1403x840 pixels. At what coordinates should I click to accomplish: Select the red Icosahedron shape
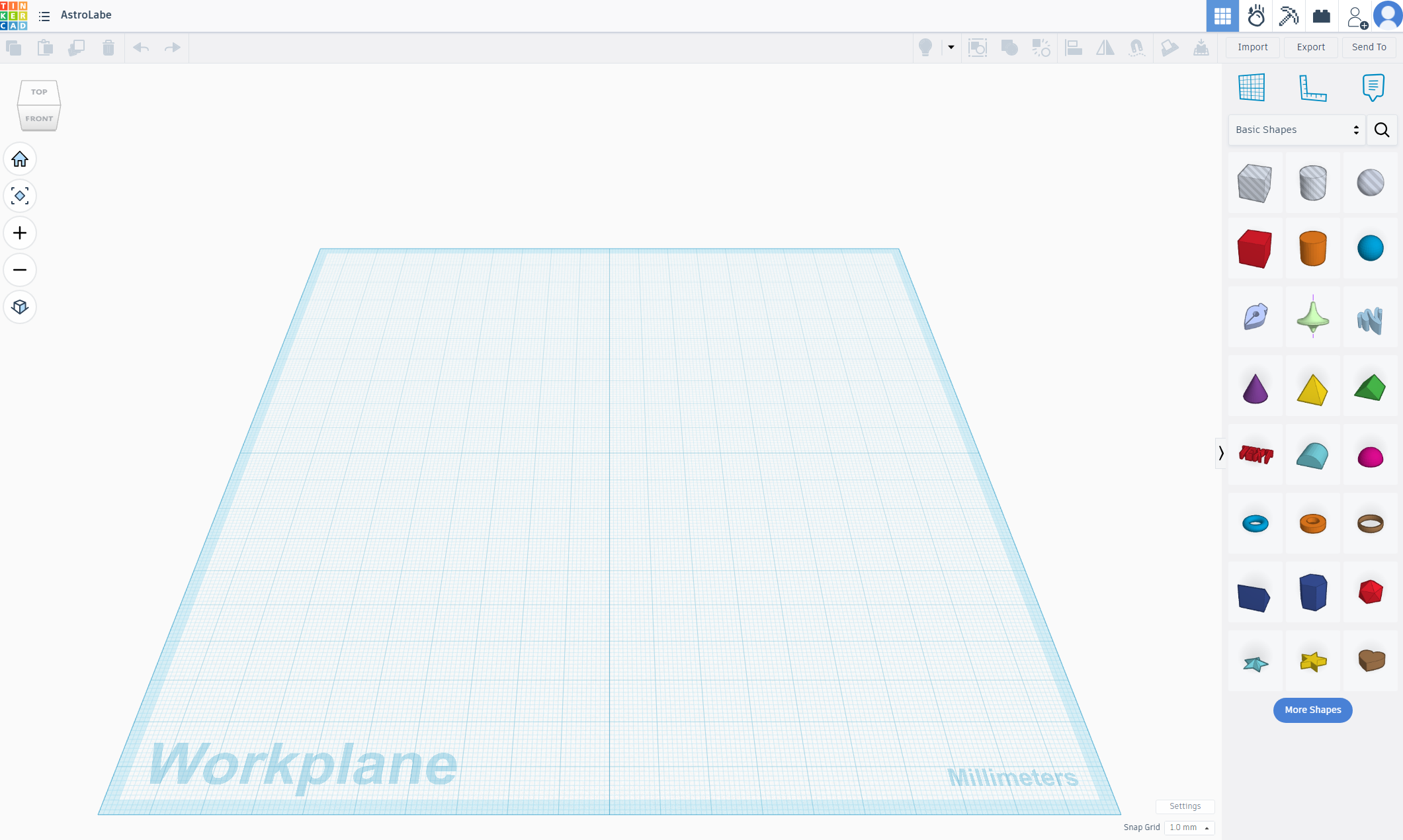click(1371, 592)
